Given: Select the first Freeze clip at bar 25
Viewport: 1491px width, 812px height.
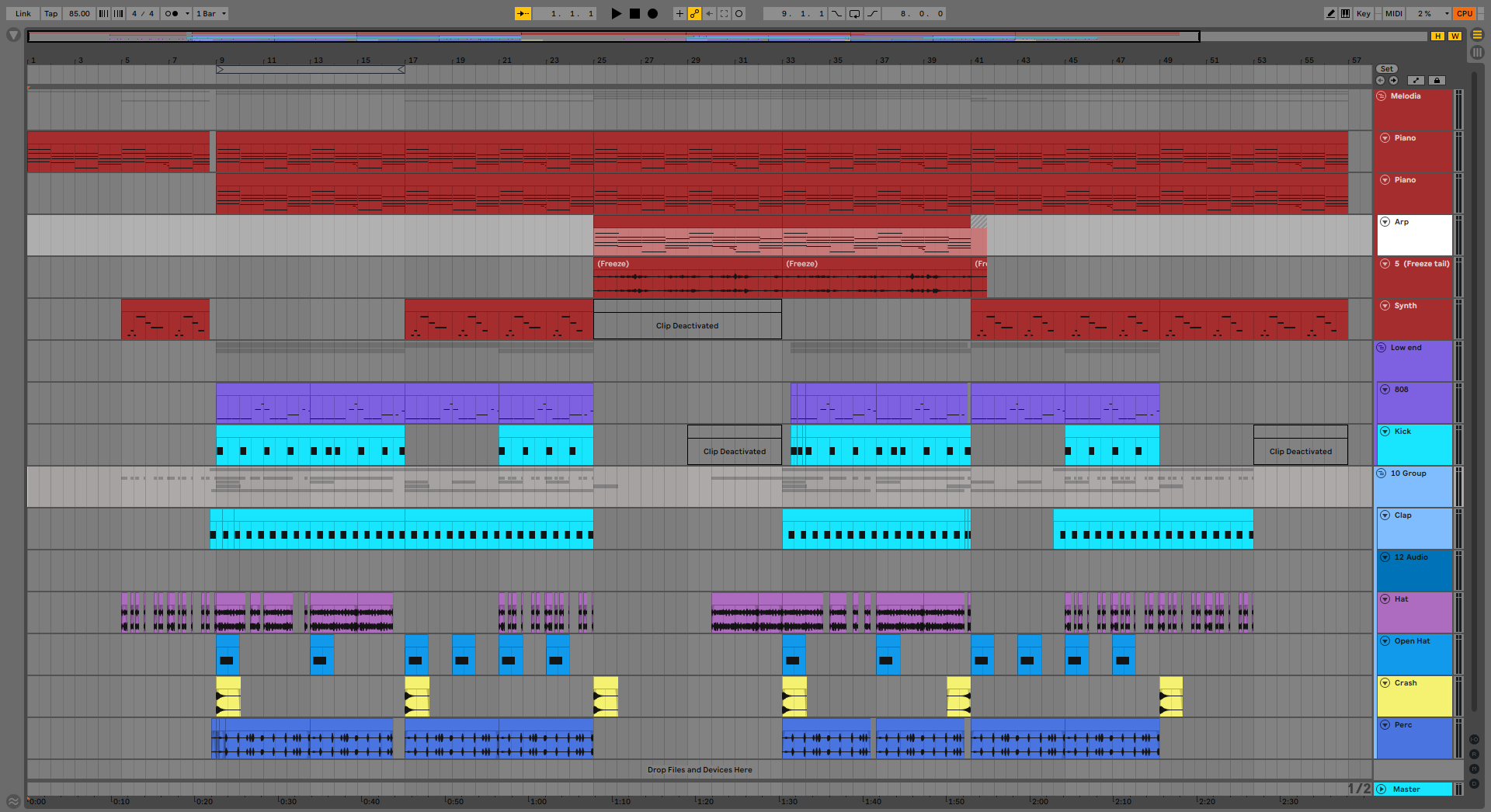Looking at the screenshot, I should [687, 277].
